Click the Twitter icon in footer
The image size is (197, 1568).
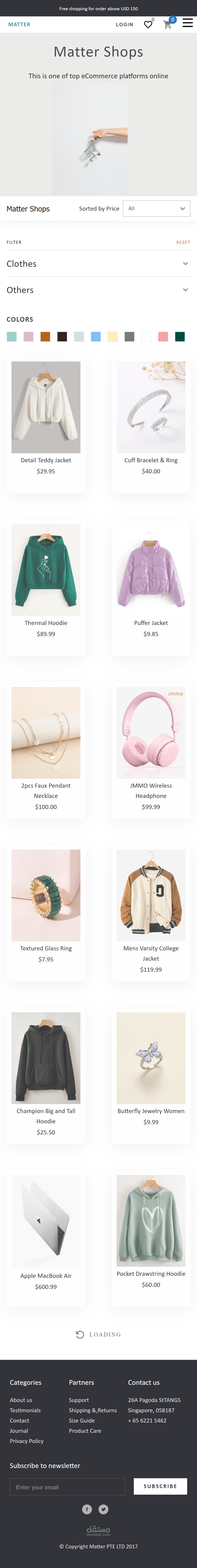coord(104,1509)
